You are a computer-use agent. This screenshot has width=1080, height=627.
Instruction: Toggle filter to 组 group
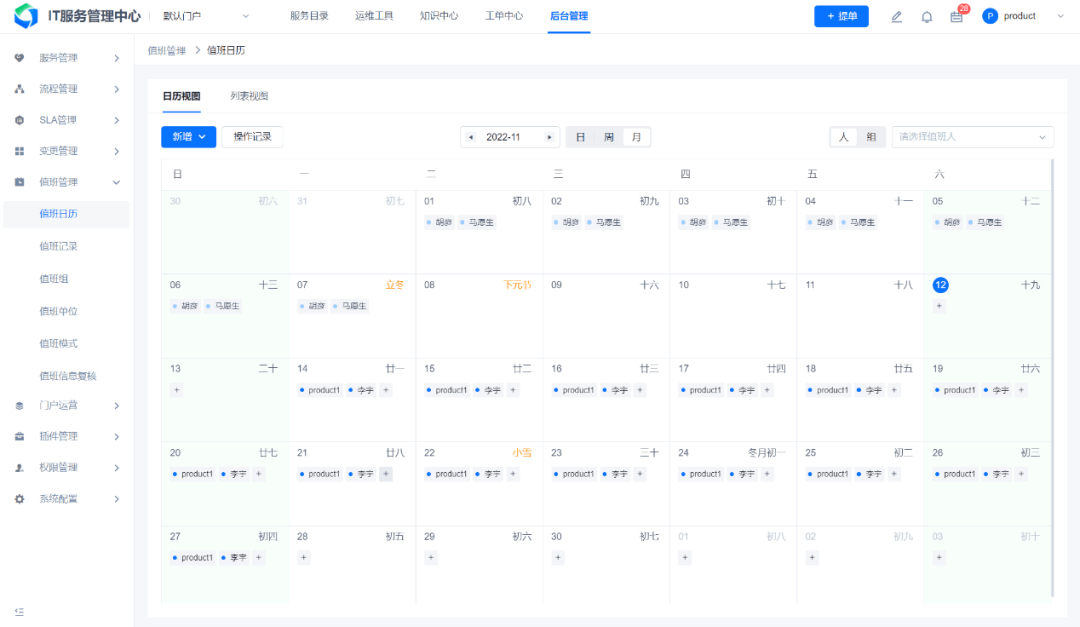tap(871, 137)
